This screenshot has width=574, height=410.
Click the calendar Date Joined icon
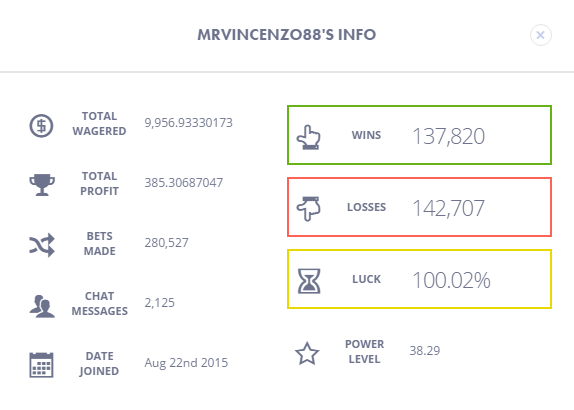pyautogui.click(x=41, y=365)
